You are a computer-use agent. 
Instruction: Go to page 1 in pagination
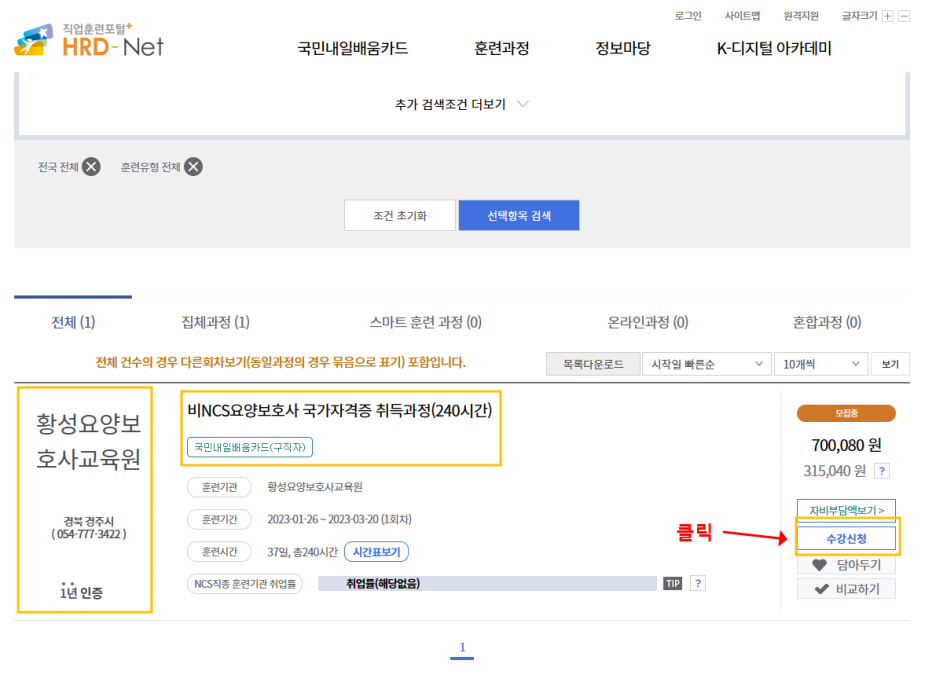pos(462,648)
